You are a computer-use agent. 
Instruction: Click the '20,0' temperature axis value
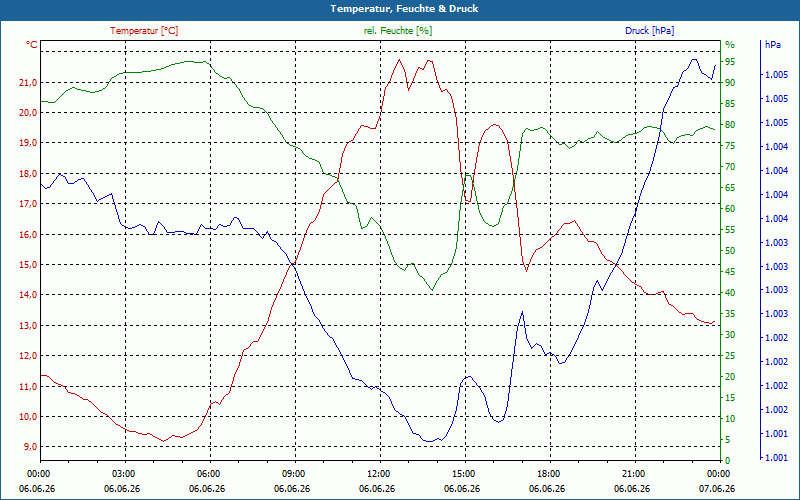pos(28,113)
